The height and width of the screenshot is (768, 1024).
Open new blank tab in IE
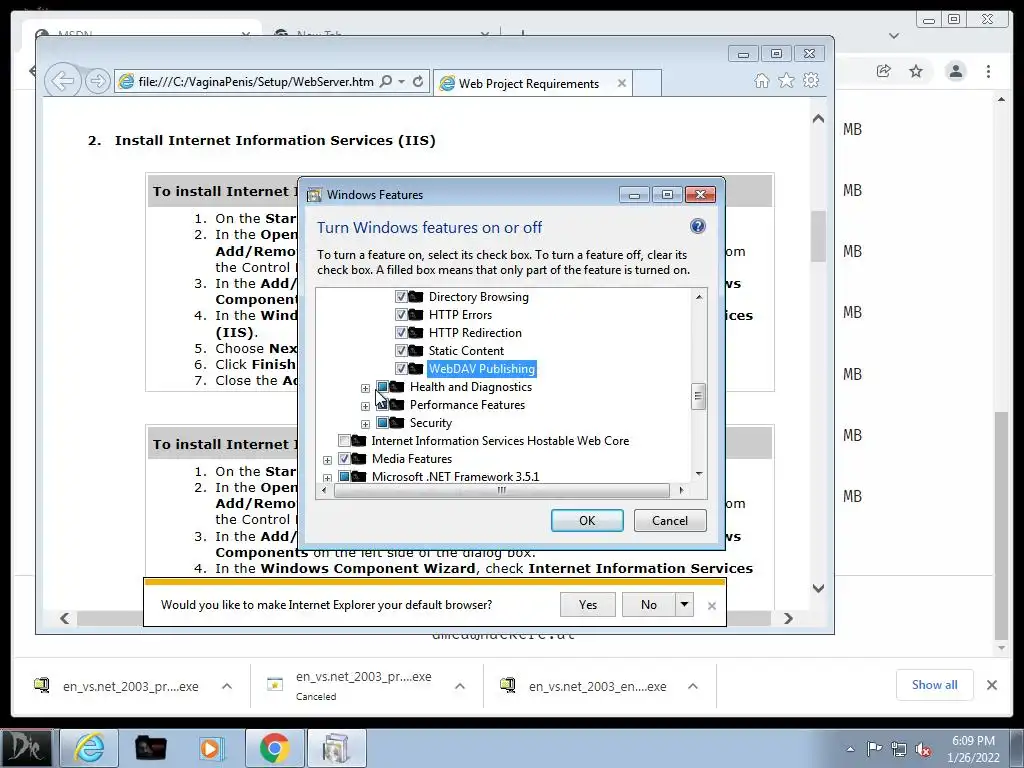click(647, 84)
